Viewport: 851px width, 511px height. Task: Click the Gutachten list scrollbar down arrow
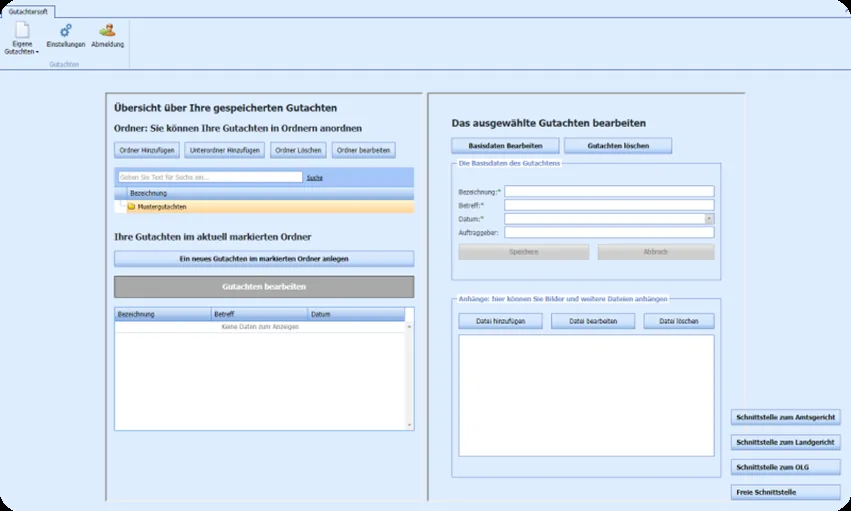point(409,425)
